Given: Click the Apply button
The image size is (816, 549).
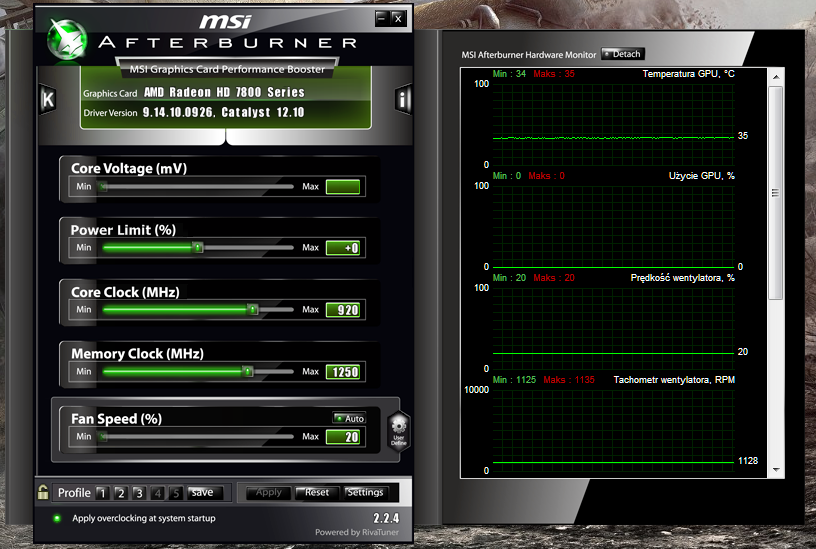Looking at the screenshot, I should point(269,492).
